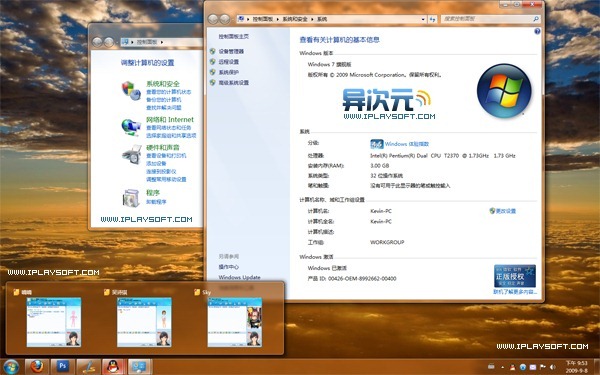Click the envelope mail tray icon

(533, 367)
